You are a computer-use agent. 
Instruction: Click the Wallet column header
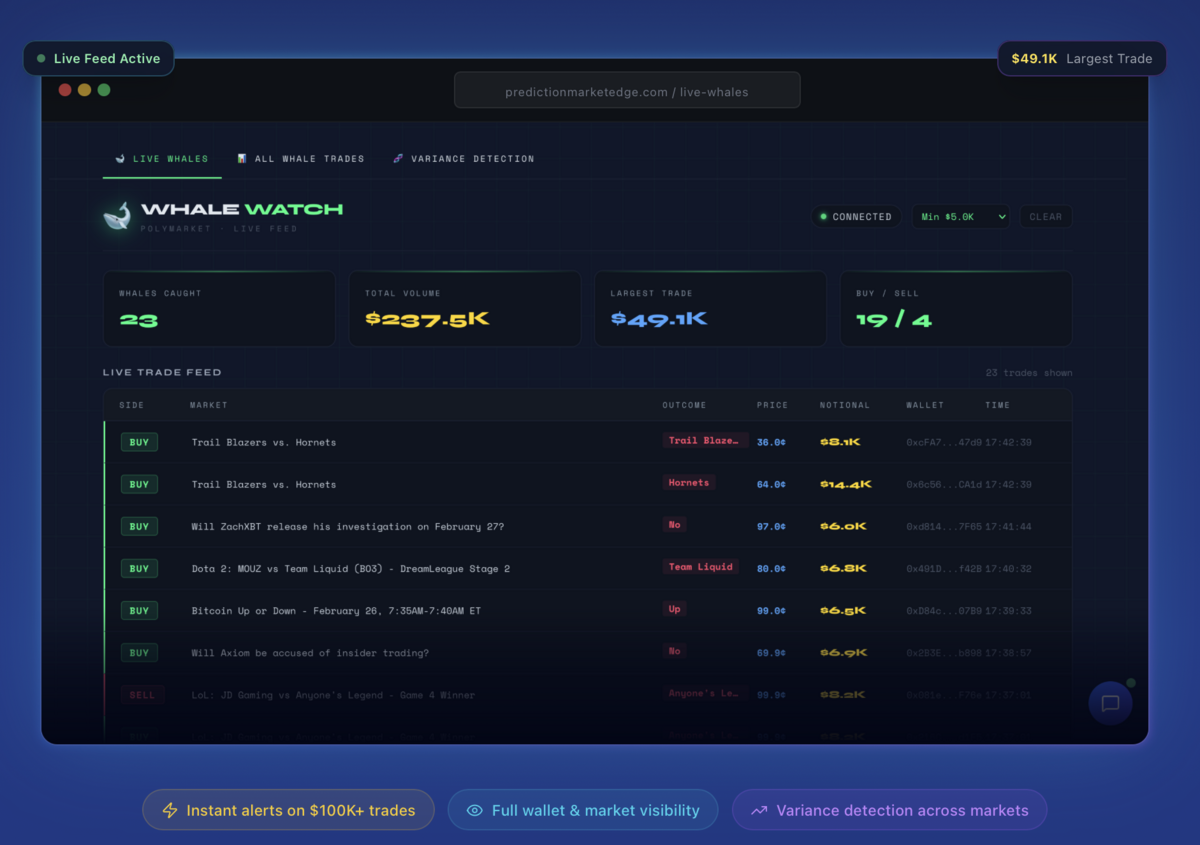[925, 405]
